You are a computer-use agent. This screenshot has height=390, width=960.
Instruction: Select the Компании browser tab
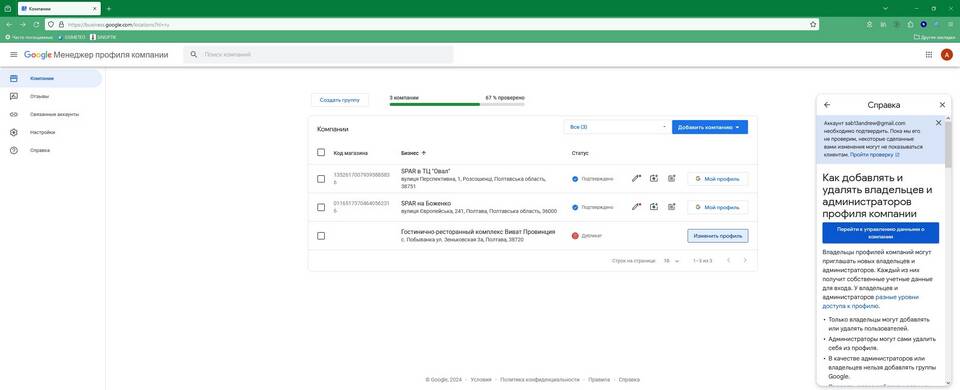(x=58, y=9)
